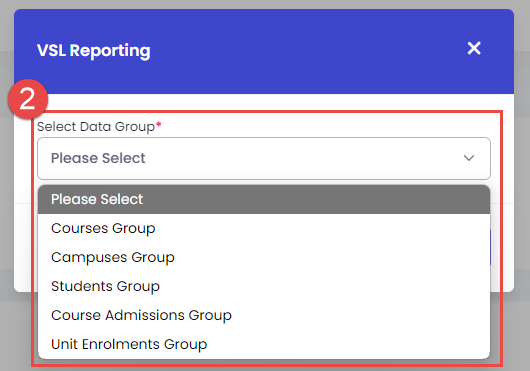Click the red step 2 badge

pos(28,99)
